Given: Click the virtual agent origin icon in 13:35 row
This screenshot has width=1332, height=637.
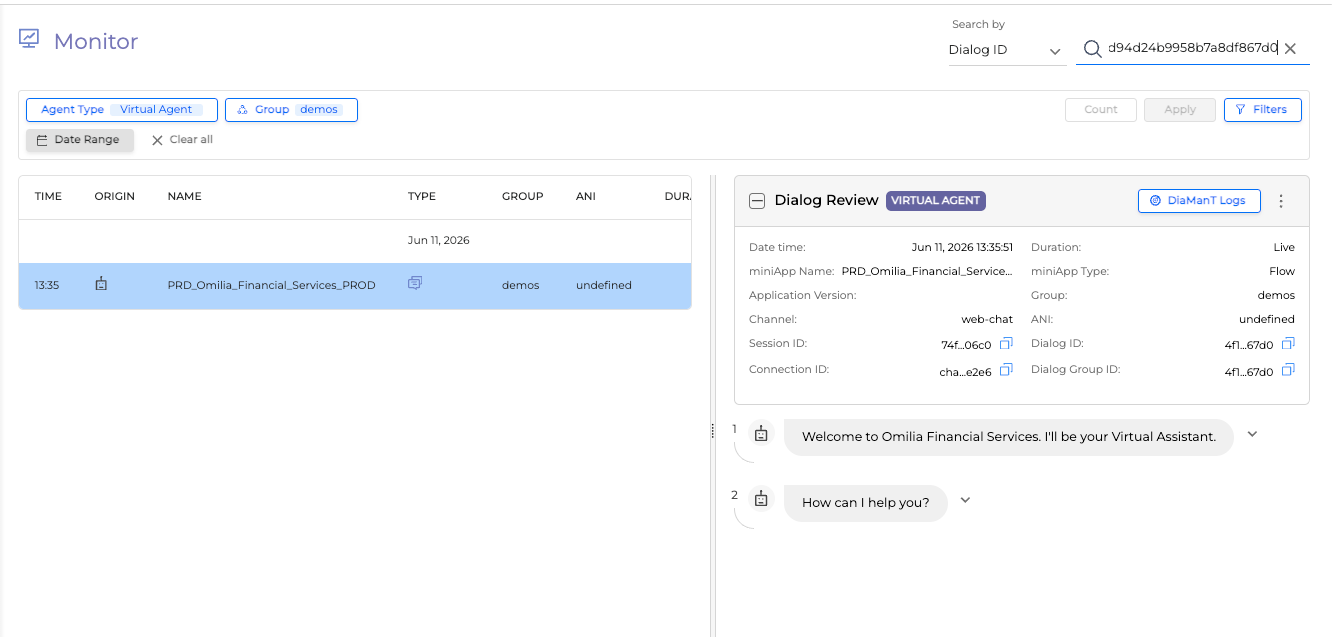Looking at the screenshot, I should (101, 284).
